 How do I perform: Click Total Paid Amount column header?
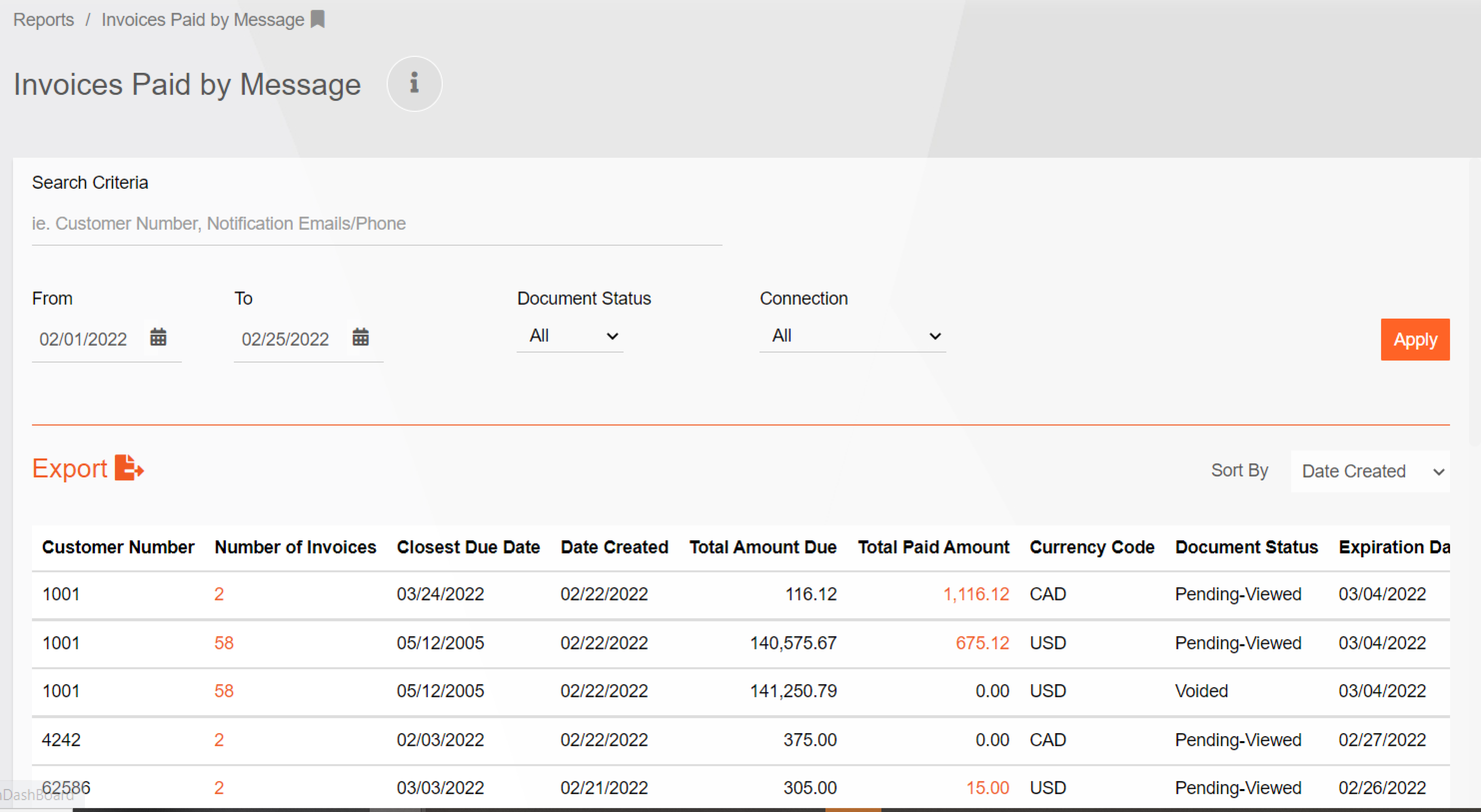point(934,547)
